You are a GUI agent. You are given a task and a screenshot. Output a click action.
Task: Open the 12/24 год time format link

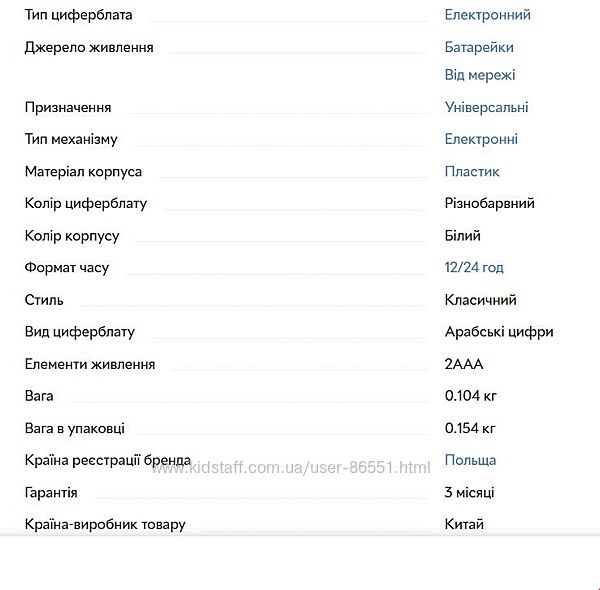click(x=474, y=267)
